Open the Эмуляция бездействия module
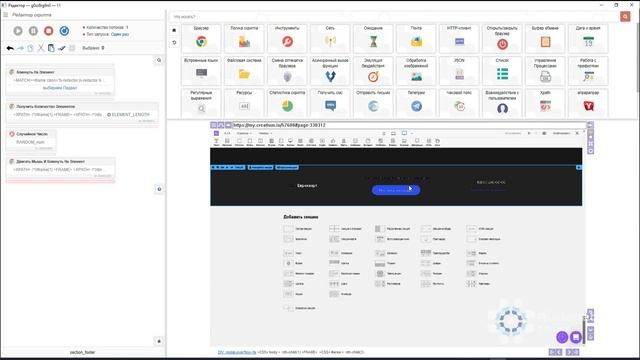Image resolution: width=640 pixels, height=360 pixels. pyautogui.click(x=373, y=71)
